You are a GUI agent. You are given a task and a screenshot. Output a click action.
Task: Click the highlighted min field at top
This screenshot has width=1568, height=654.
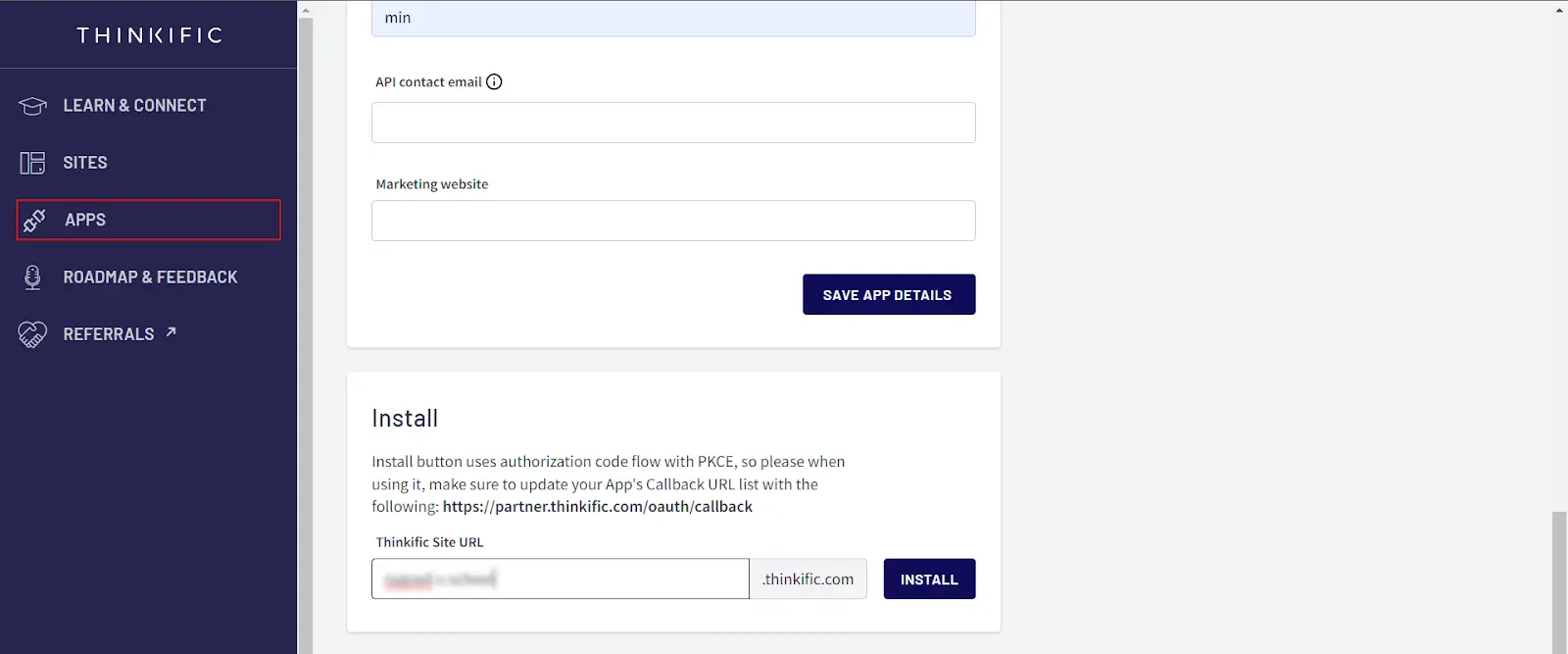[x=672, y=18]
